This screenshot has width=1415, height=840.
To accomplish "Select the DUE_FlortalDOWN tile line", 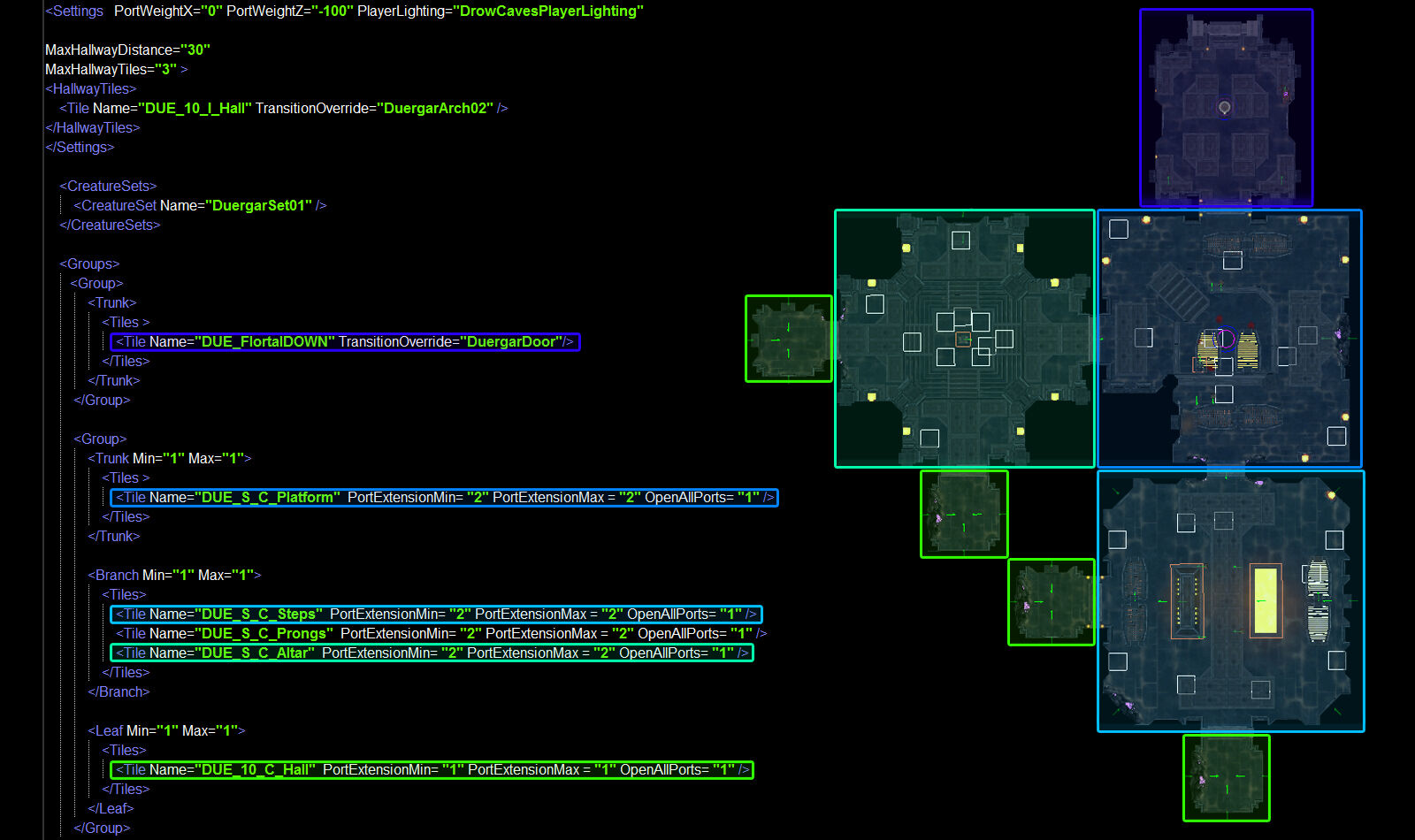I will click(x=345, y=341).
